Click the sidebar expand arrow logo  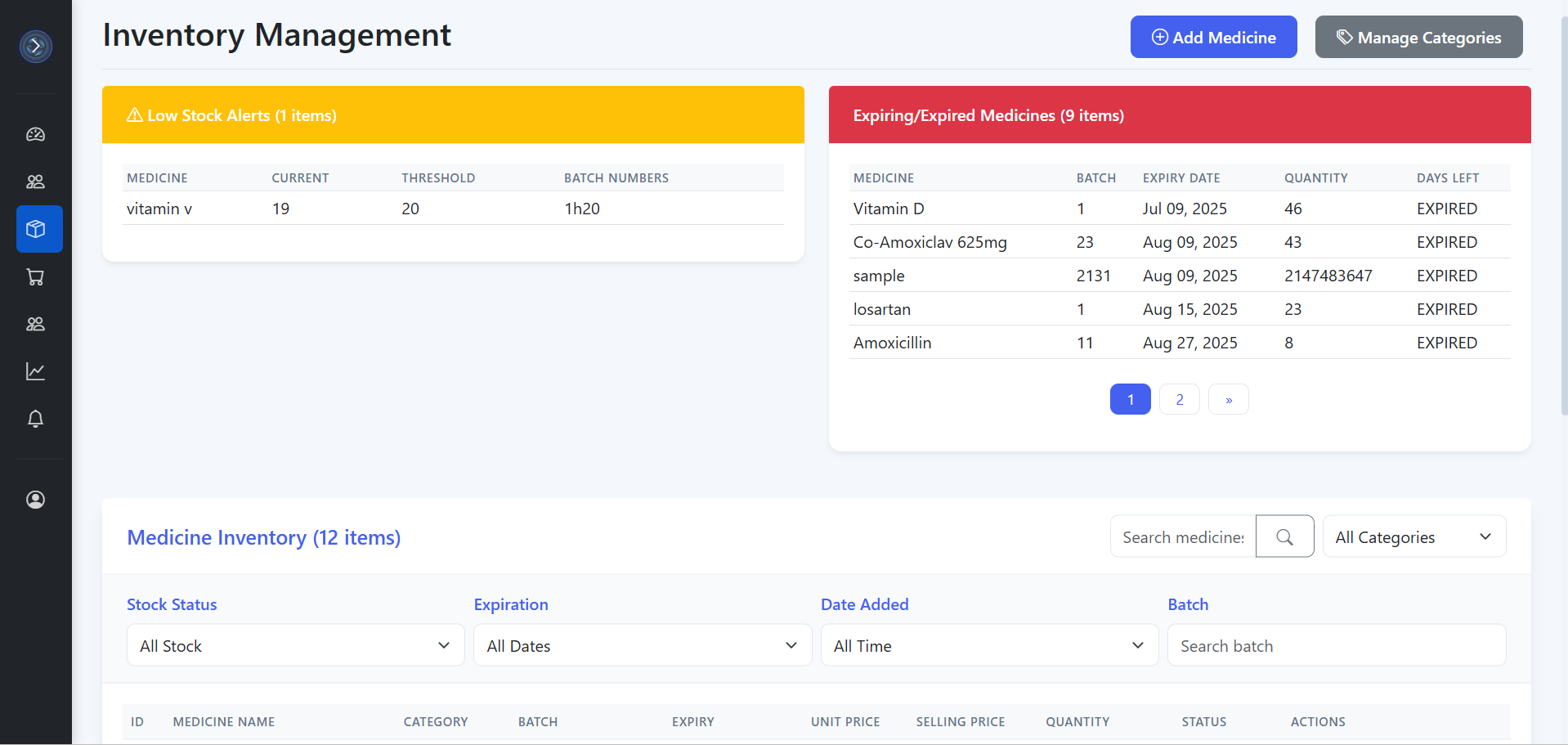click(x=36, y=47)
